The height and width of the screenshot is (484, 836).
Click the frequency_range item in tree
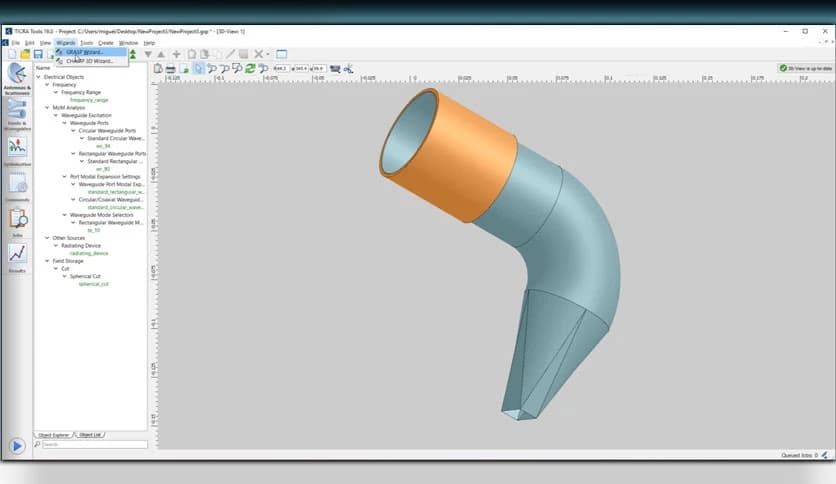[x=89, y=100]
